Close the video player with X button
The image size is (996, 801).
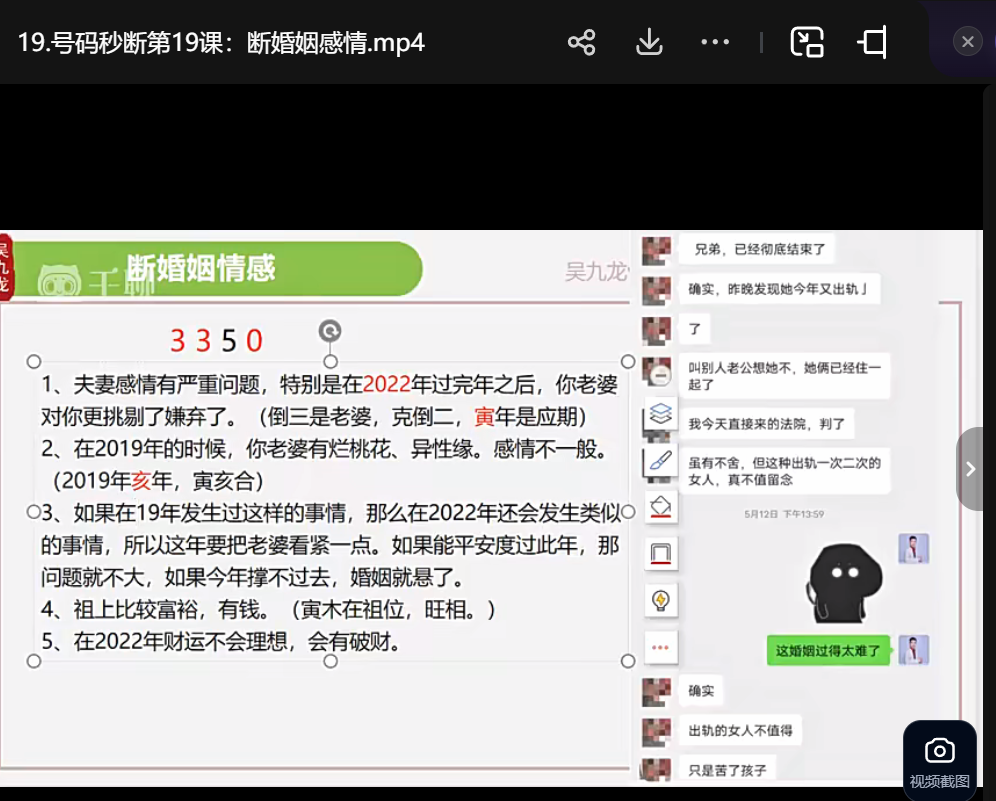(x=966, y=42)
